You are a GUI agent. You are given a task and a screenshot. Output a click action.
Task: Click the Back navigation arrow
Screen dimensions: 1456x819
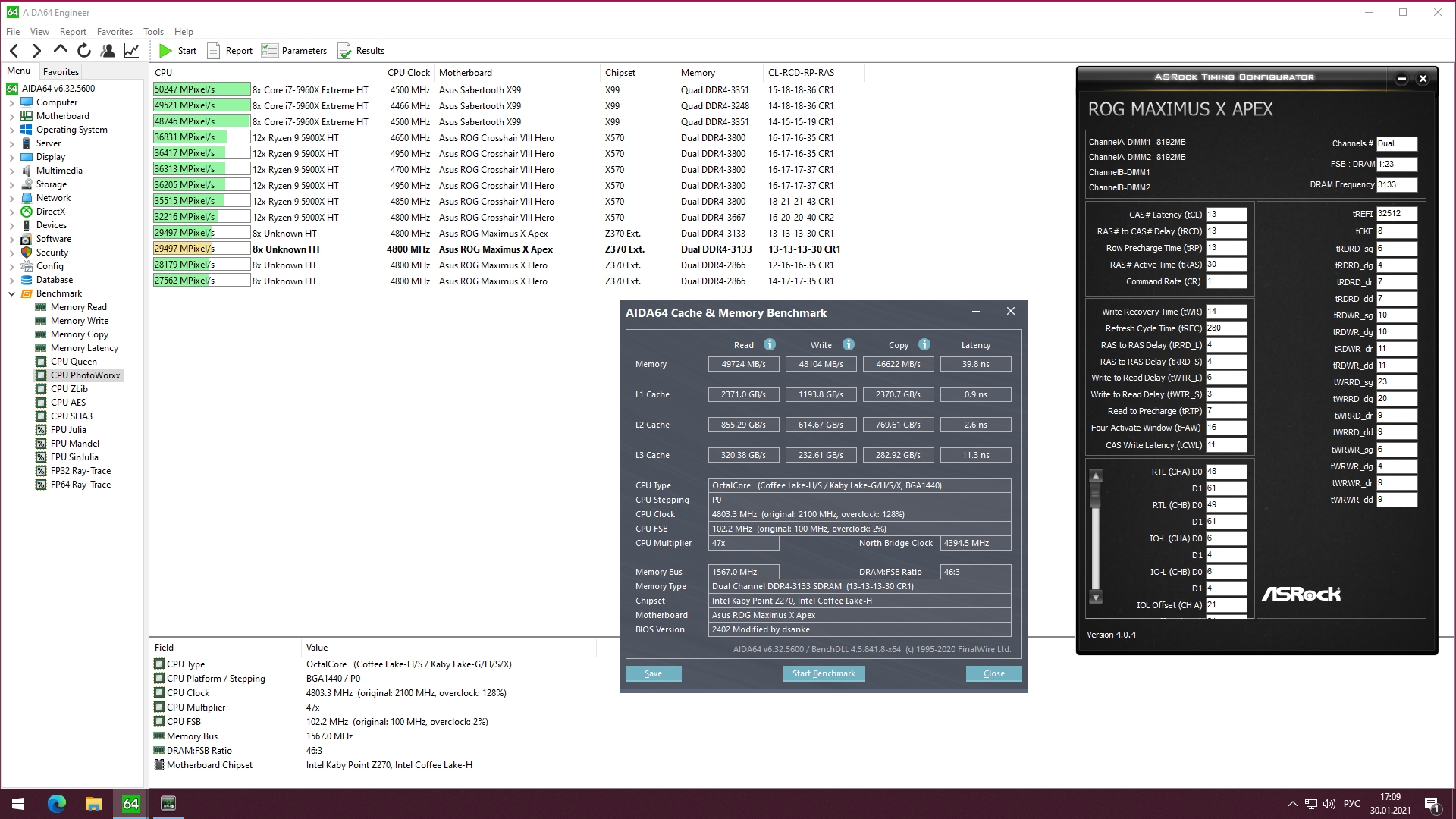(x=14, y=51)
